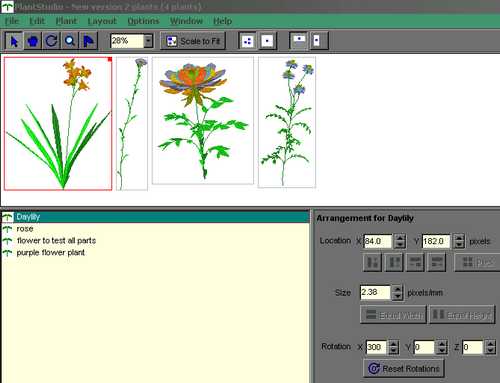
Task: Open the Options menu
Action: click(x=143, y=21)
